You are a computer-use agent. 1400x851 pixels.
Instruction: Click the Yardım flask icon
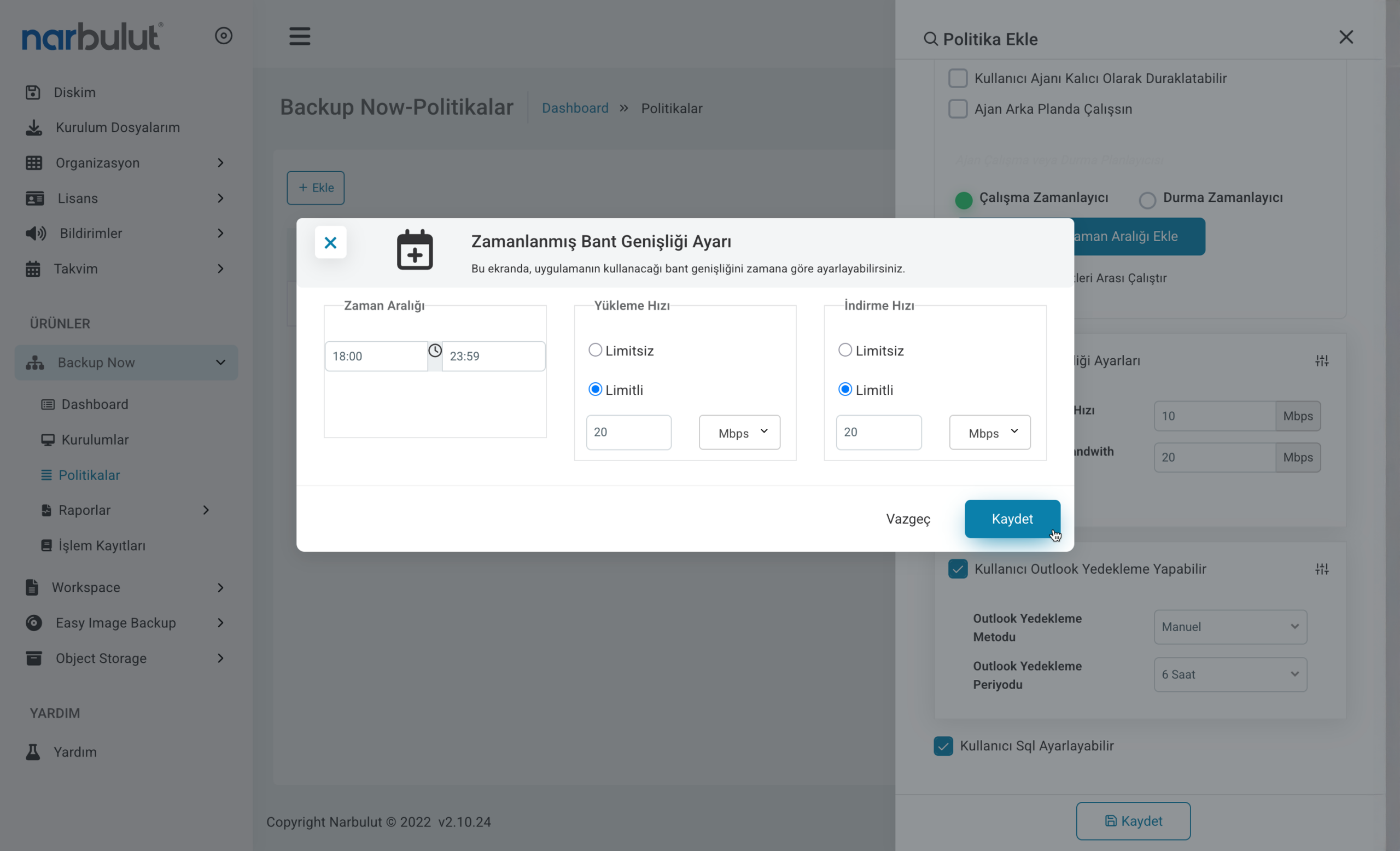coord(33,751)
